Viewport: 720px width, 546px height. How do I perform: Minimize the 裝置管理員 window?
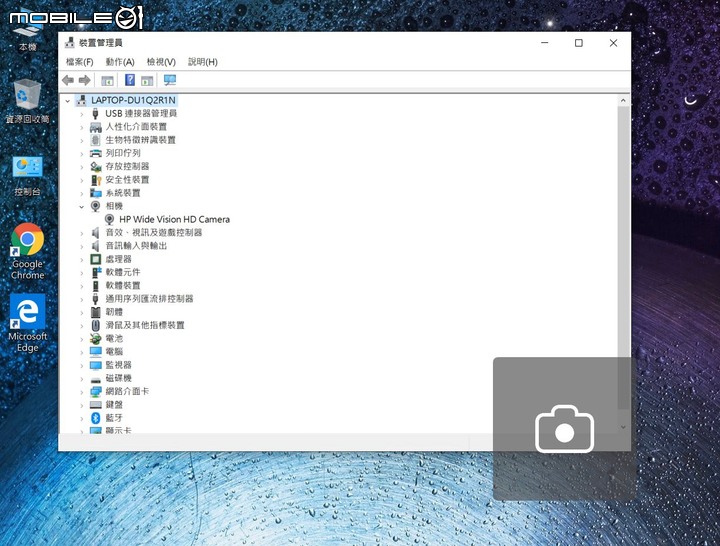coord(545,43)
